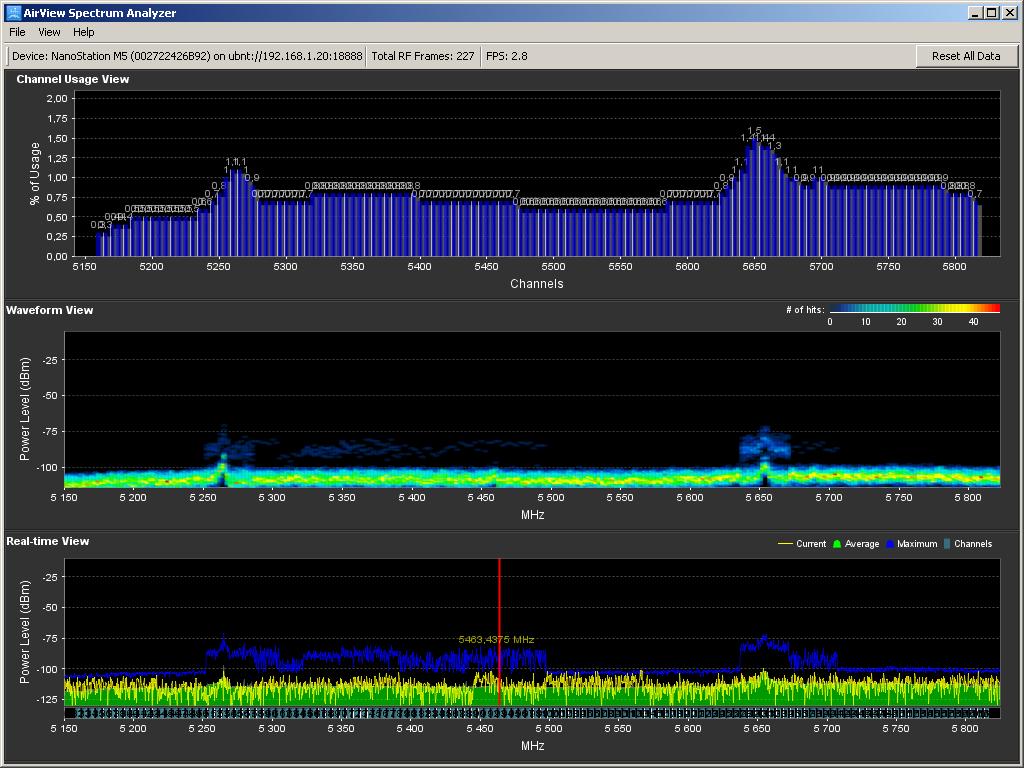The image size is (1024, 768).
Task: Click the AirView application icon in title bar
Action: pyautogui.click(x=13, y=13)
